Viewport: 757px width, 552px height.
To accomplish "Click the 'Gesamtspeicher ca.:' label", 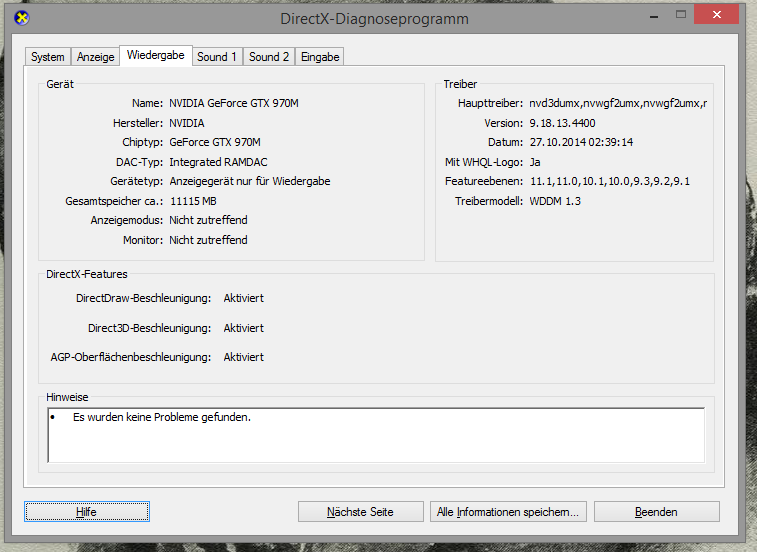I will click(x=114, y=201).
